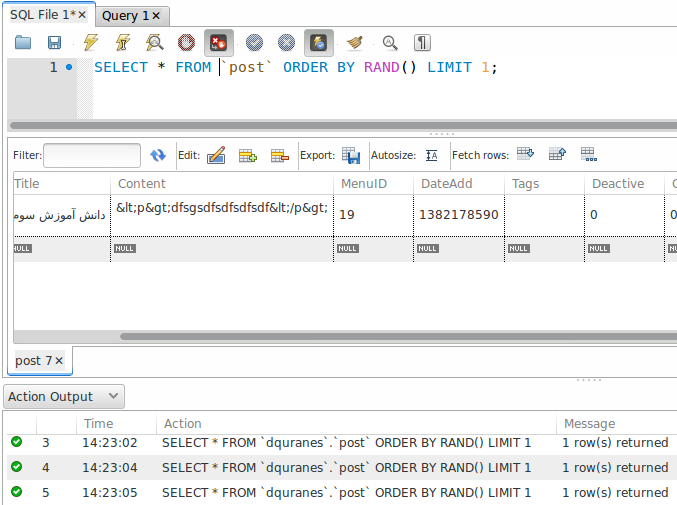Refresh results using the blue arrows button
Image resolution: width=677 pixels, height=505 pixels.
[158, 155]
